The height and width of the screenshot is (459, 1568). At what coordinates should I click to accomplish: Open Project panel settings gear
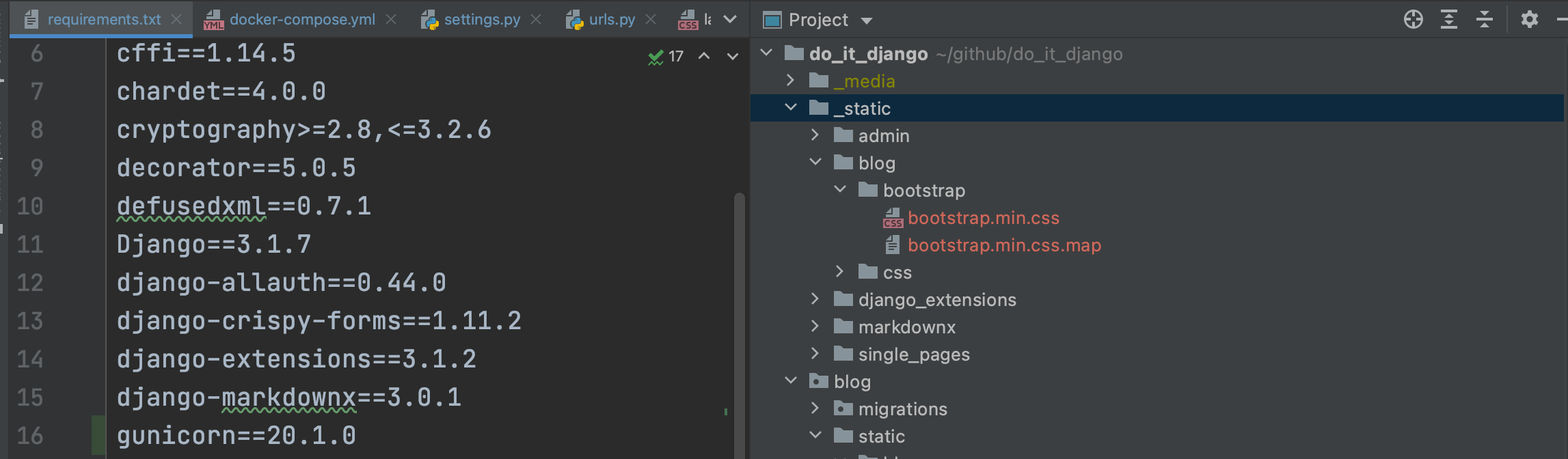click(x=1530, y=19)
